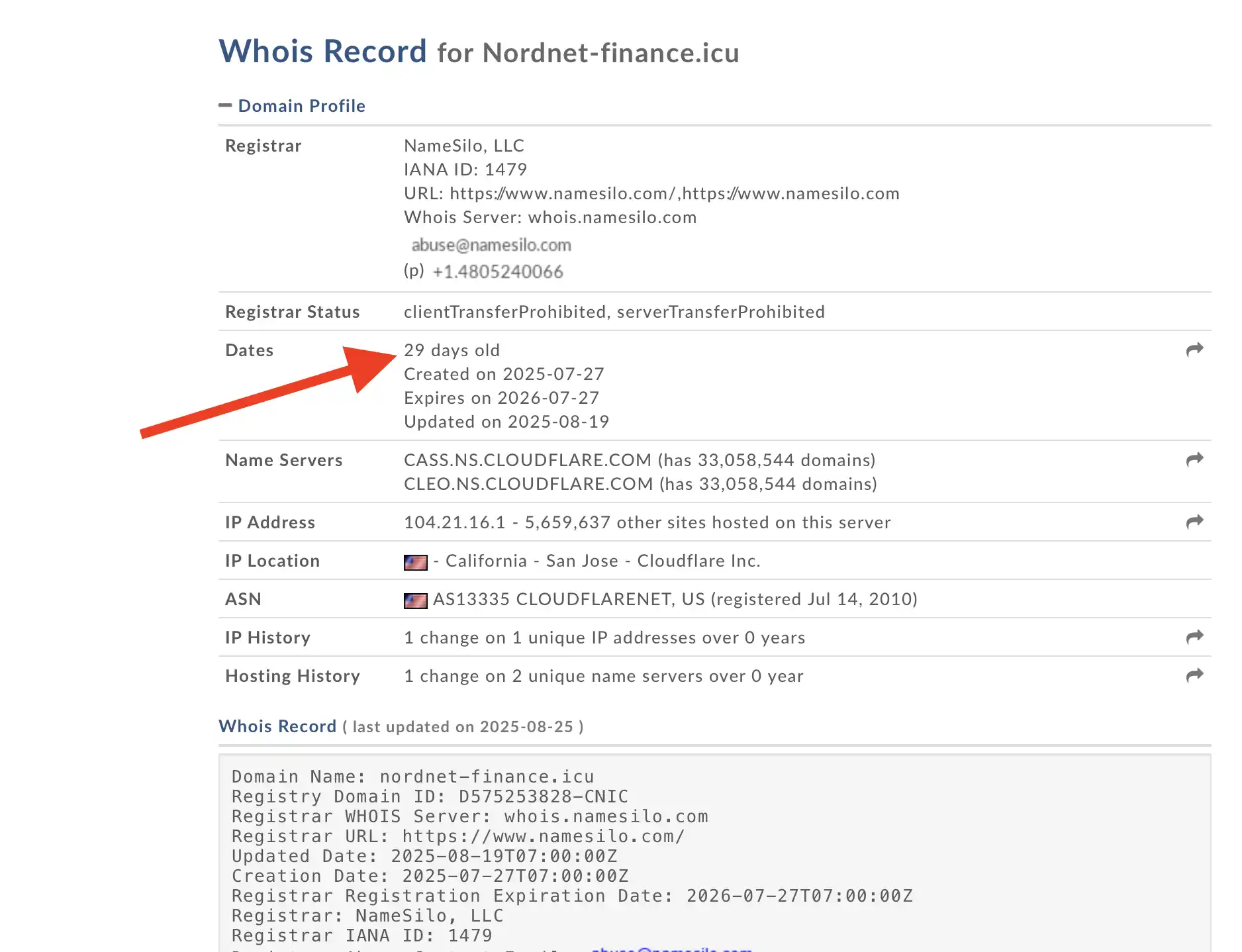
Task: Click 'California - San Jose - Cloudflare Inc.' text
Action: 602,561
